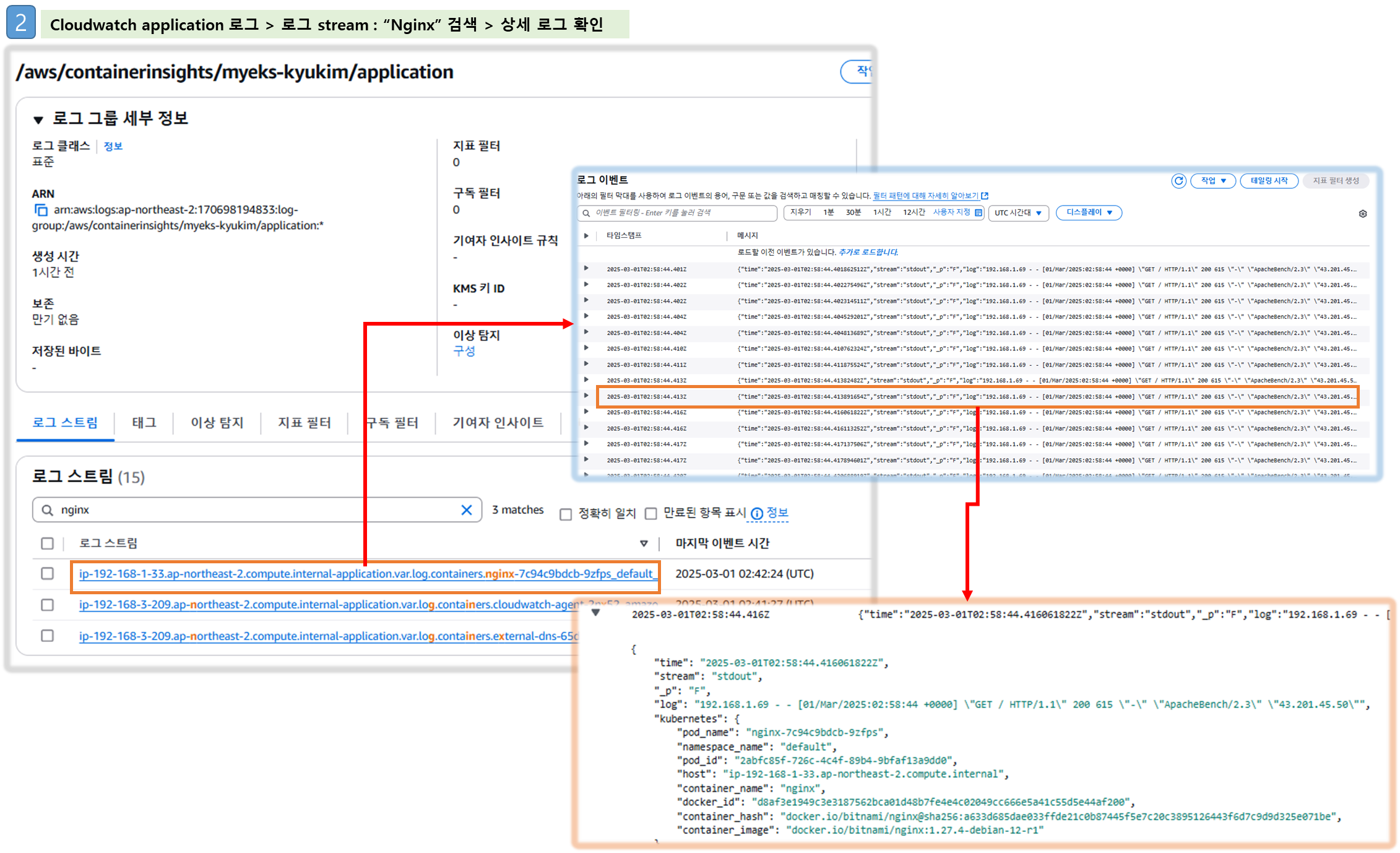
Task: Copy the log group ARN
Action: click(41, 210)
